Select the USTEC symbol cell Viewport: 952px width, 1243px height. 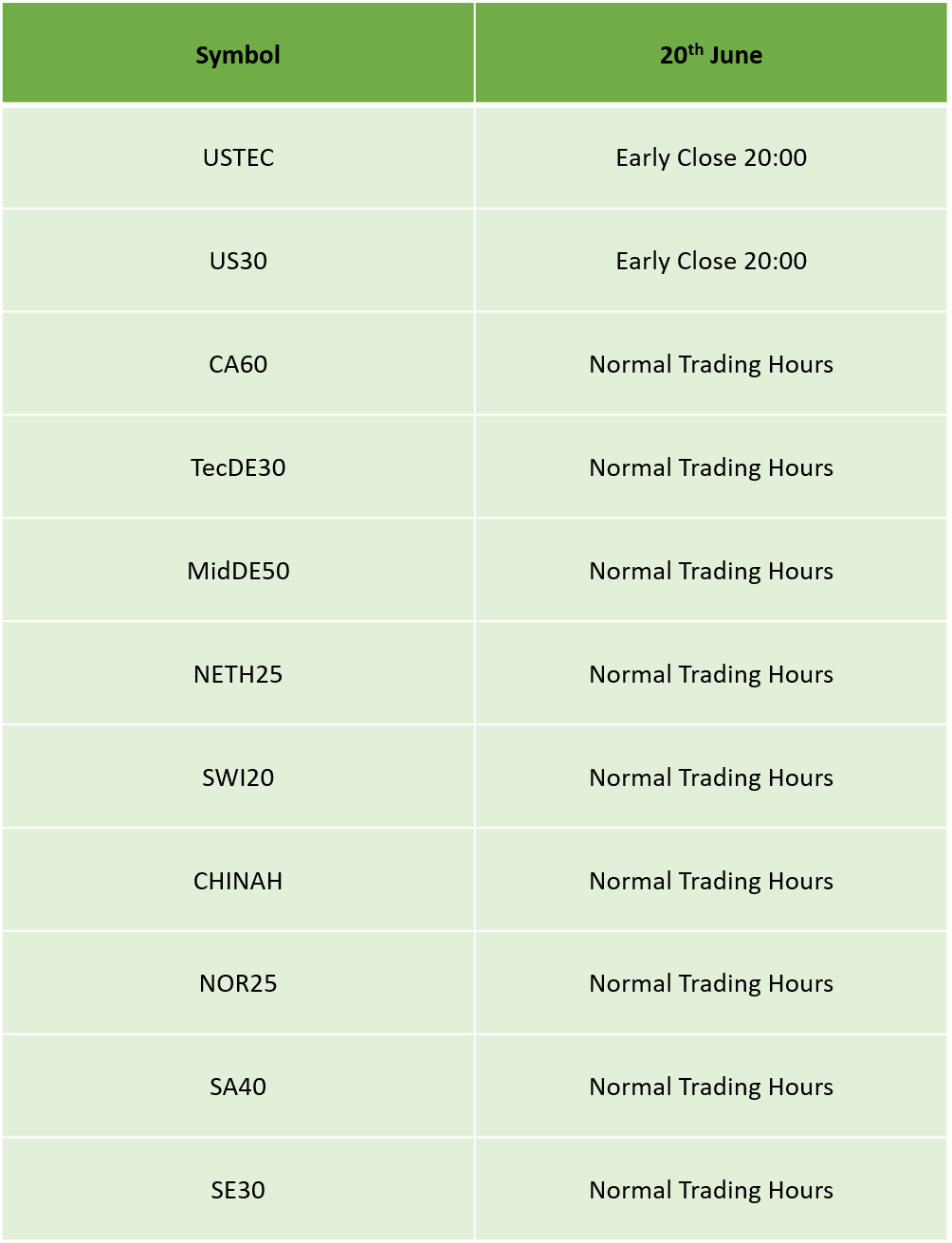(238, 157)
